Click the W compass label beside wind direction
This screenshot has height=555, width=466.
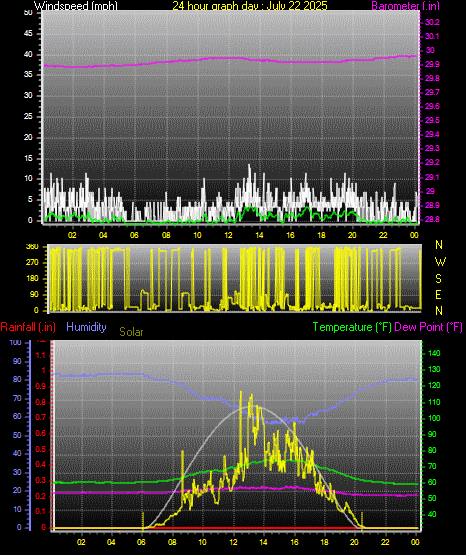(440, 262)
